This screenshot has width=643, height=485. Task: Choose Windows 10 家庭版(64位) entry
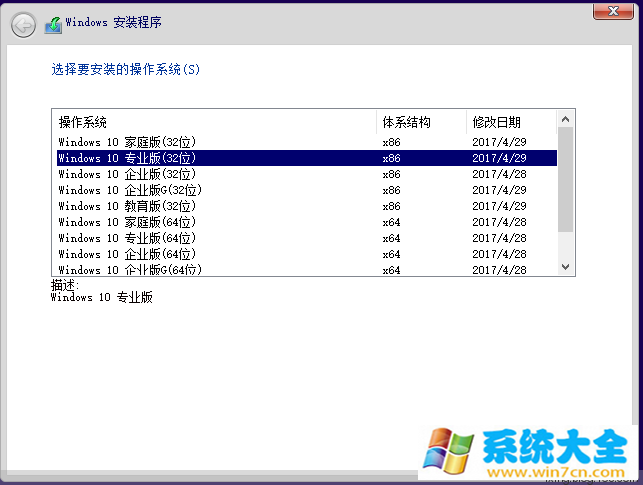click(x=130, y=222)
